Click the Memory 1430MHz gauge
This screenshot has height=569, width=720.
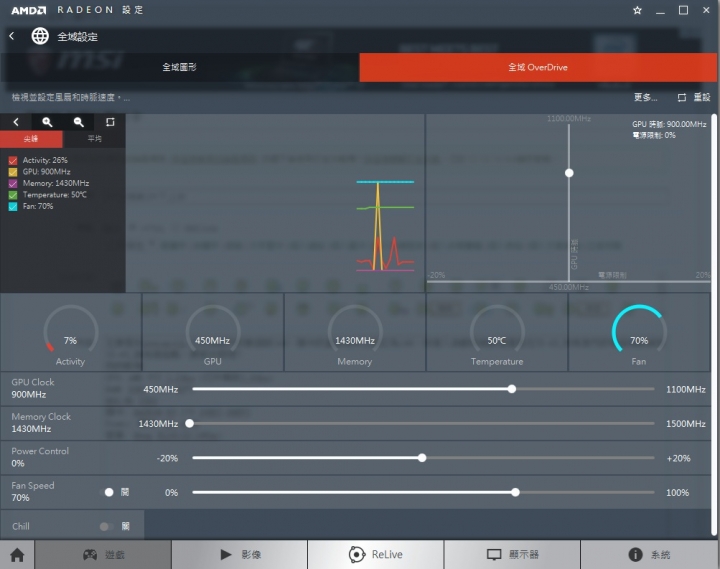[354, 332]
